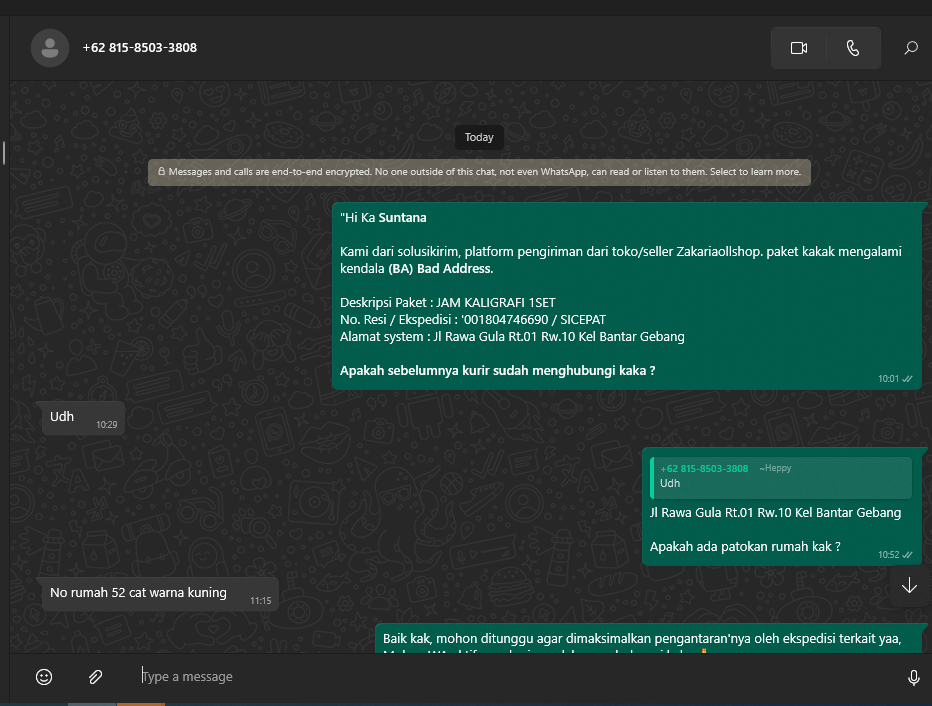932x706 pixels.
Task: Click the green phone number in quoted reply
Action: (x=704, y=468)
